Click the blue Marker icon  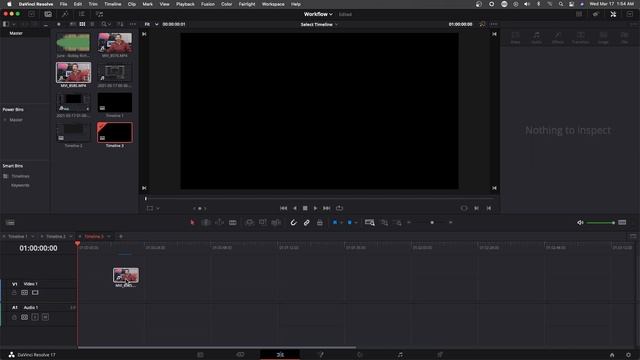349,222
